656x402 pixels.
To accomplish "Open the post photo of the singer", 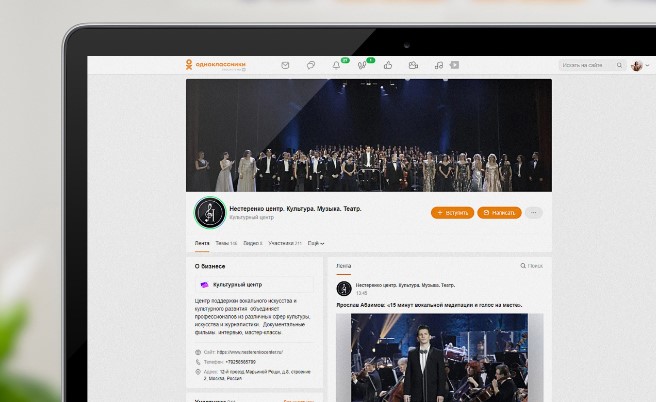I will (x=440, y=358).
